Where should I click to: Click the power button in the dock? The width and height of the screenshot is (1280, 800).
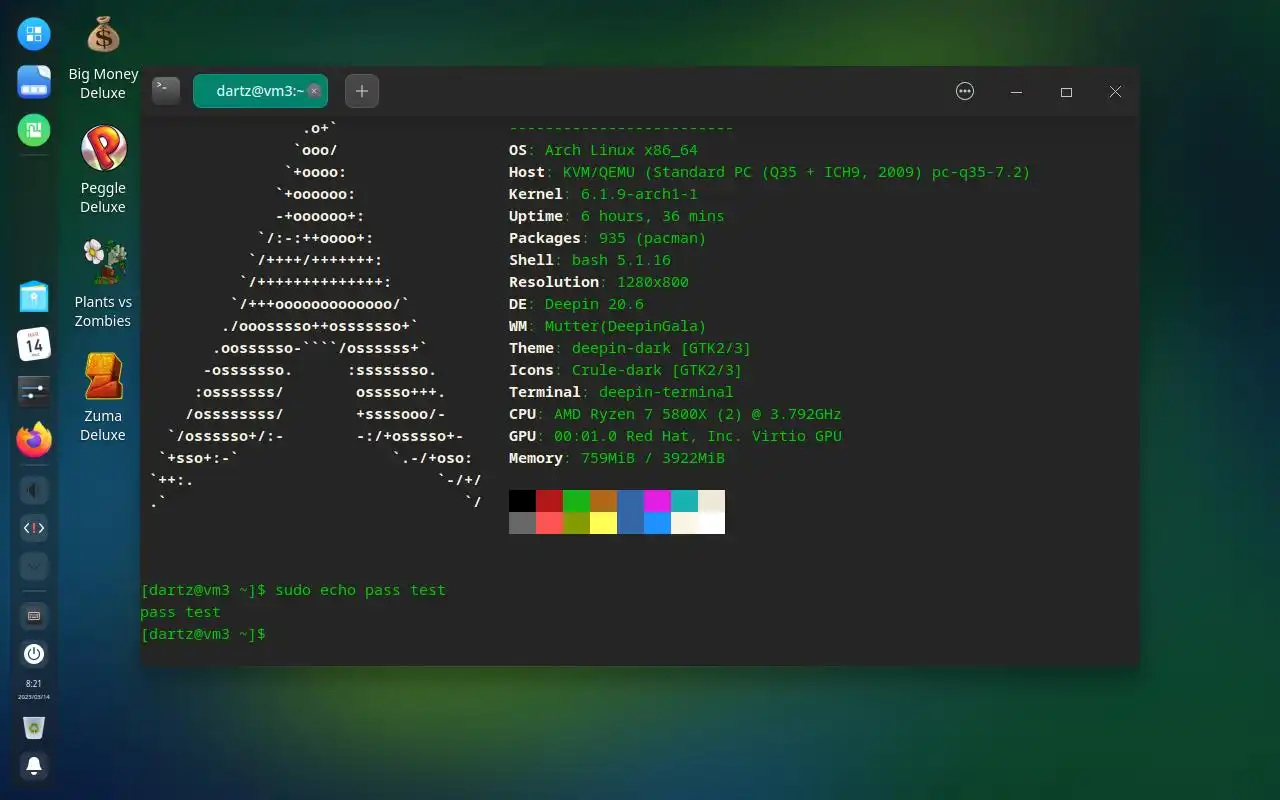[x=34, y=654]
